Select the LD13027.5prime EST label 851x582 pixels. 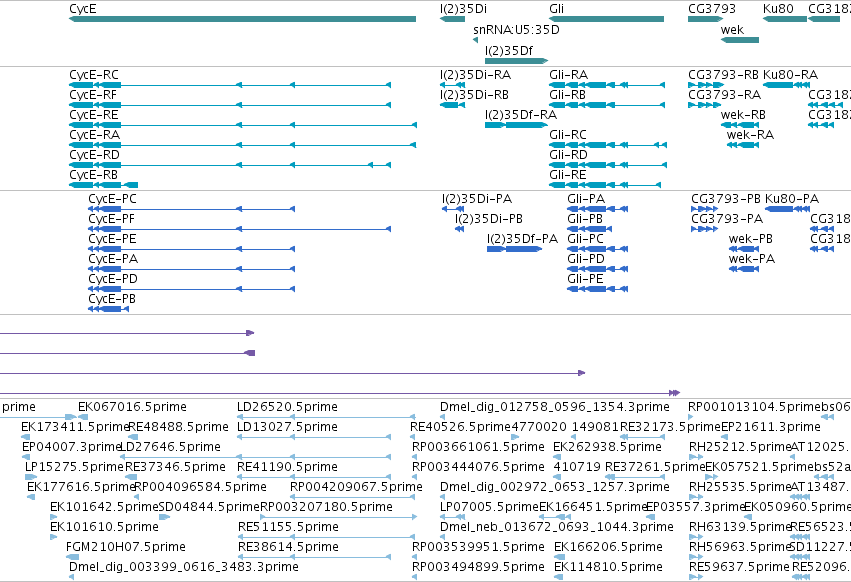288,427
